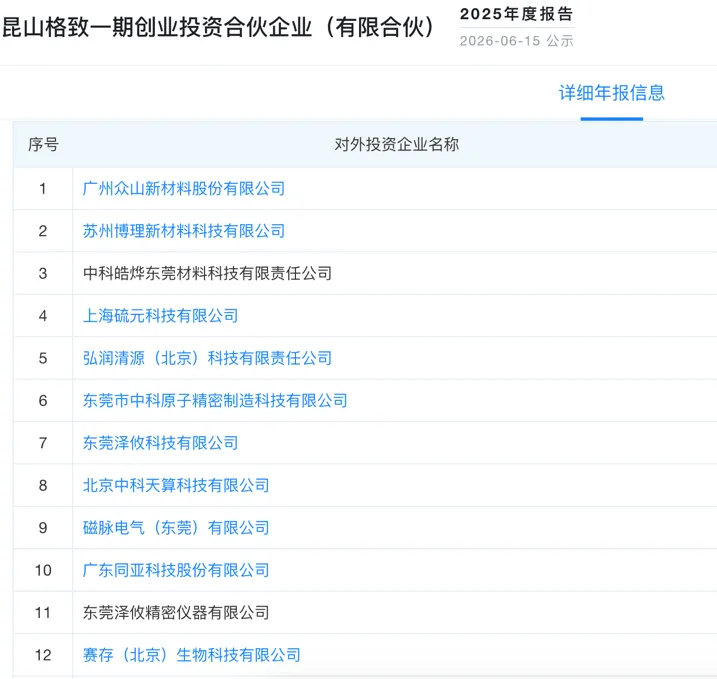Open the 详细年报信息 tab

point(611,93)
